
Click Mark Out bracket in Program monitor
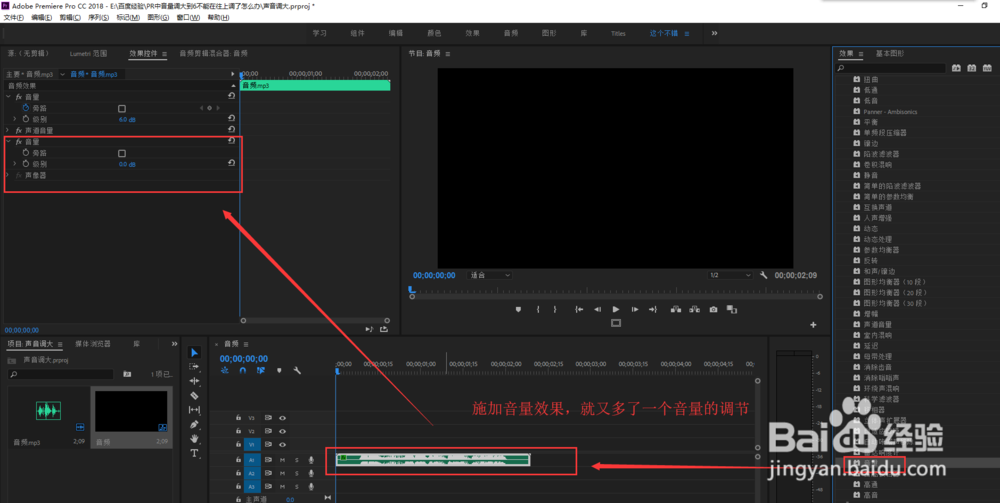[x=555, y=309]
